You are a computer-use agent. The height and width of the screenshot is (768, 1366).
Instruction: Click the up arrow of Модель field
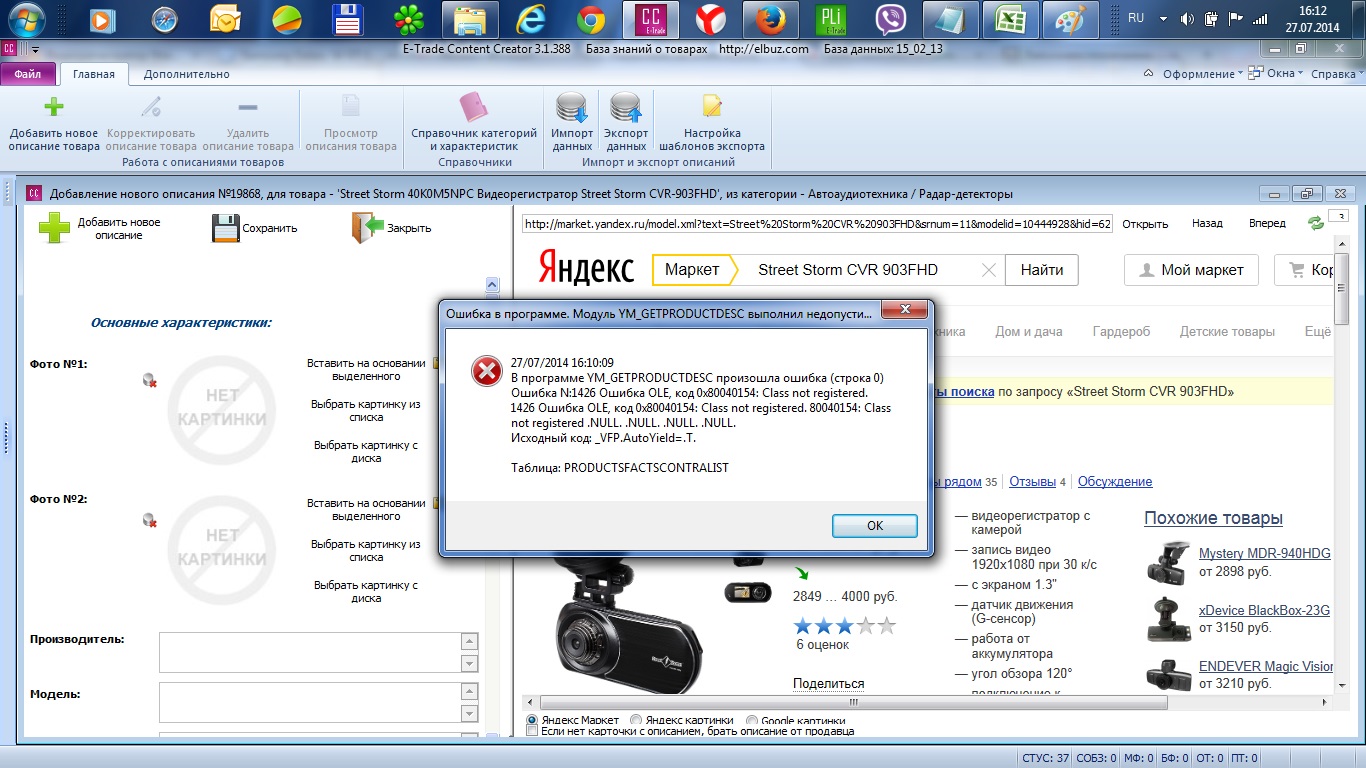click(468, 691)
